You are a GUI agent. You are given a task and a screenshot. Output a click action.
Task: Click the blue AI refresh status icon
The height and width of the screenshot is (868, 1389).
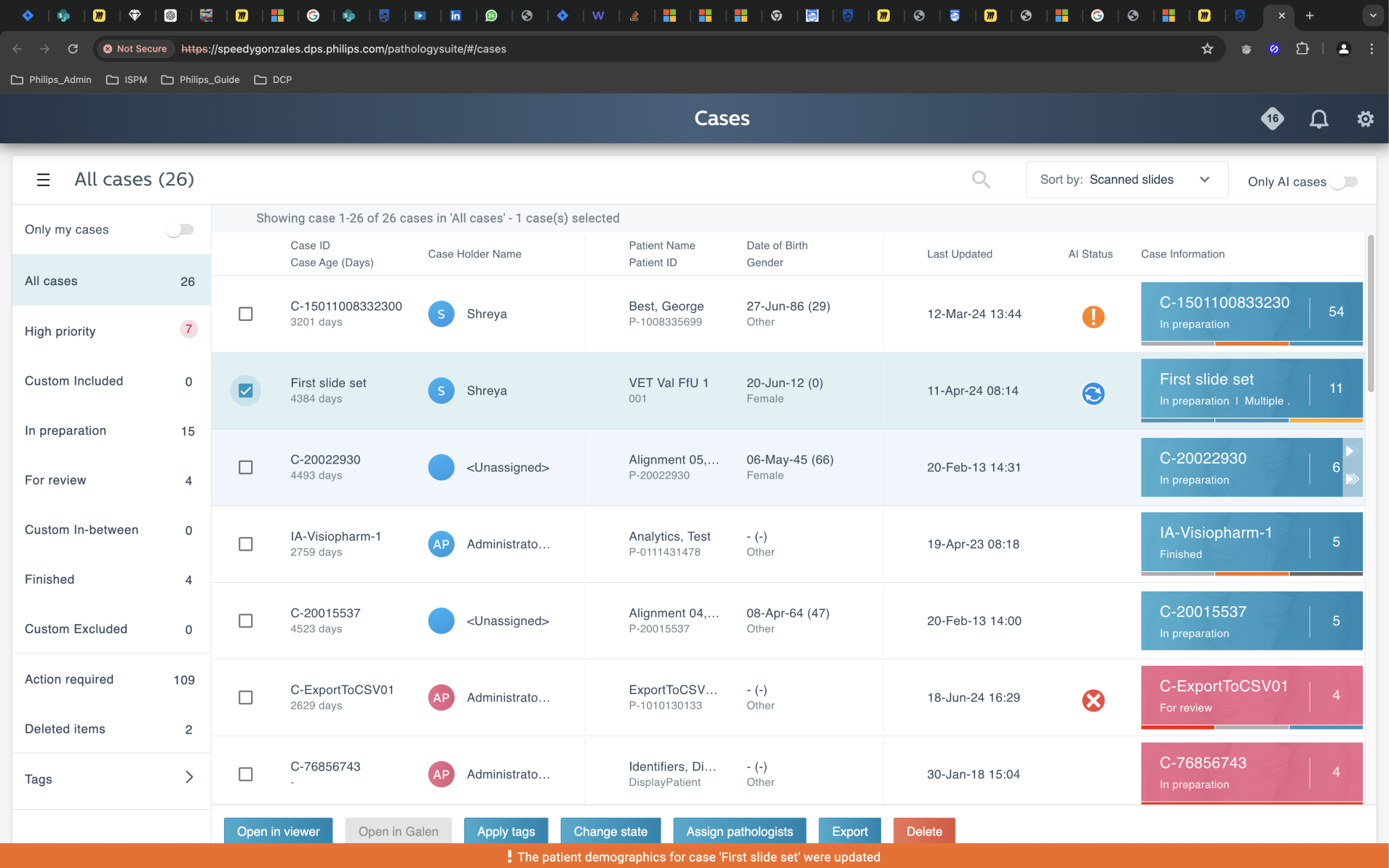tap(1093, 394)
